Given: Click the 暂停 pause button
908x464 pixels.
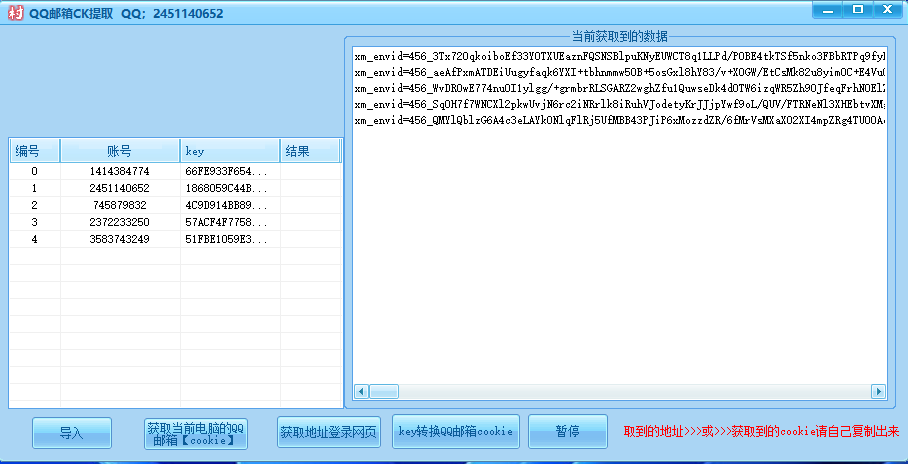Looking at the screenshot, I should coord(567,432).
